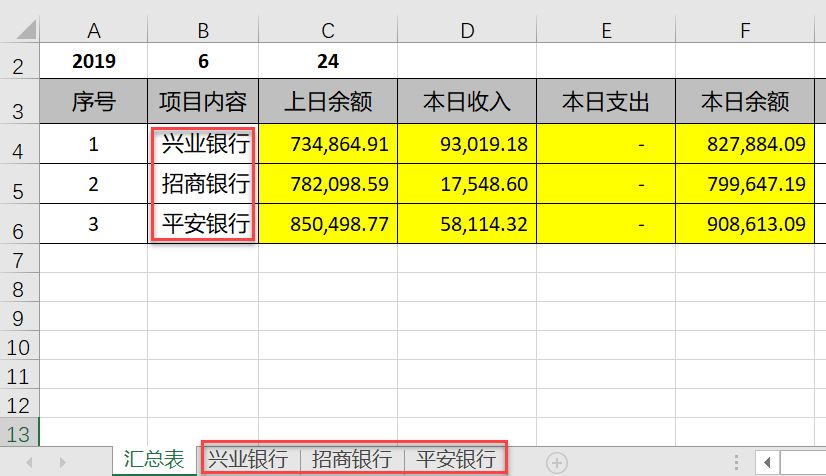
Task: Click cell 799,647.19
Action: tap(745, 184)
